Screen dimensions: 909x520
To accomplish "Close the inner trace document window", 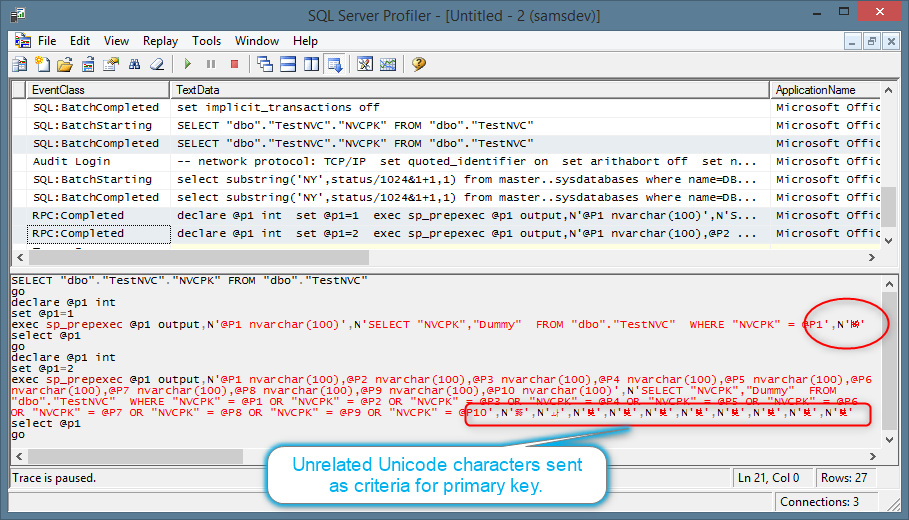I will [x=891, y=41].
